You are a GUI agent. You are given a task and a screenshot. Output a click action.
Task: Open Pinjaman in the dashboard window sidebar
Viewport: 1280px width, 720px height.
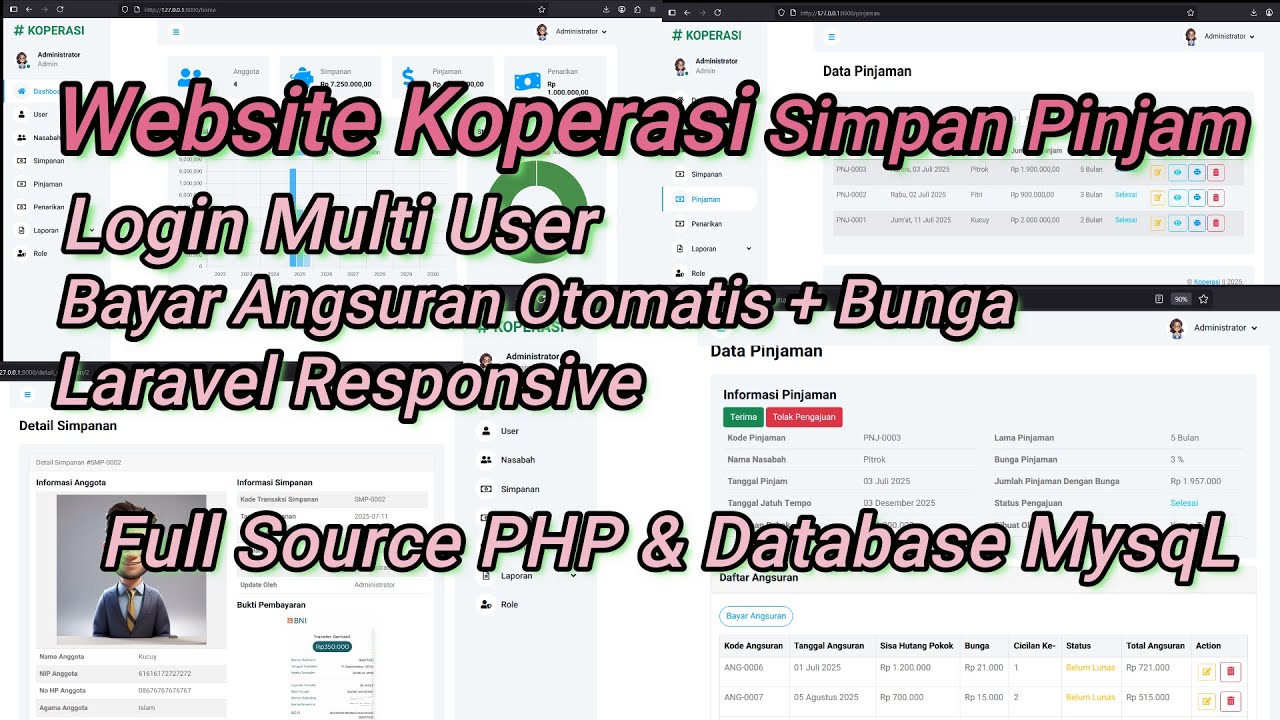(x=39, y=184)
